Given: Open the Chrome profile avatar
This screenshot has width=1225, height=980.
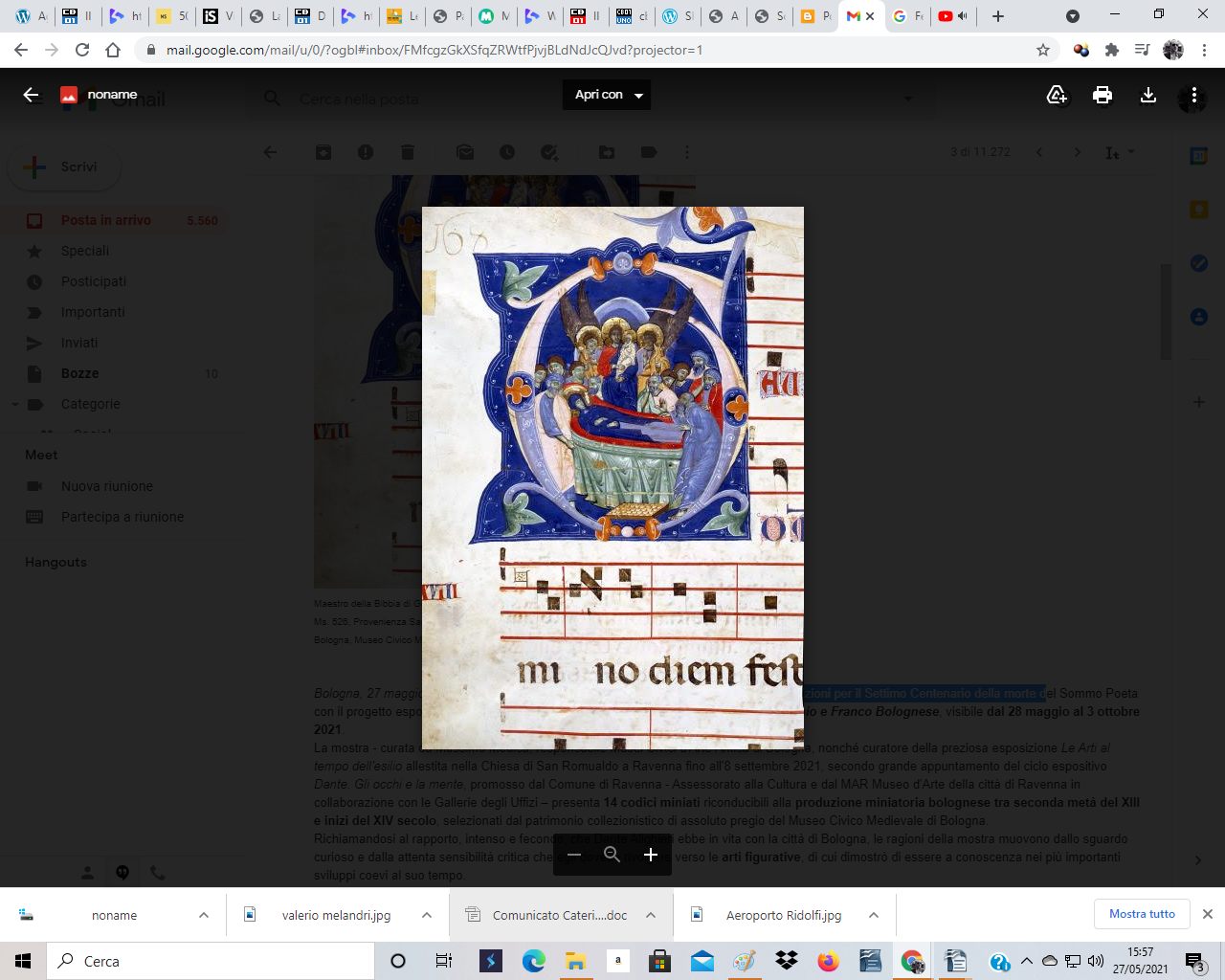Looking at the screenshot, I should [x=1173, y=50].
